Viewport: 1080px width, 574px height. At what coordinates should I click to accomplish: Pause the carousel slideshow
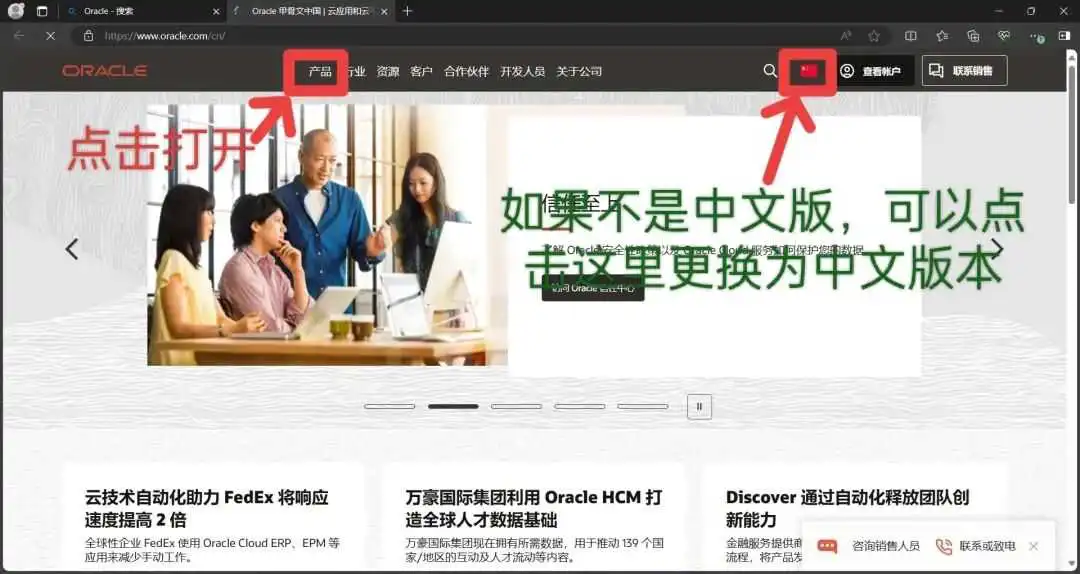[699, 406]
